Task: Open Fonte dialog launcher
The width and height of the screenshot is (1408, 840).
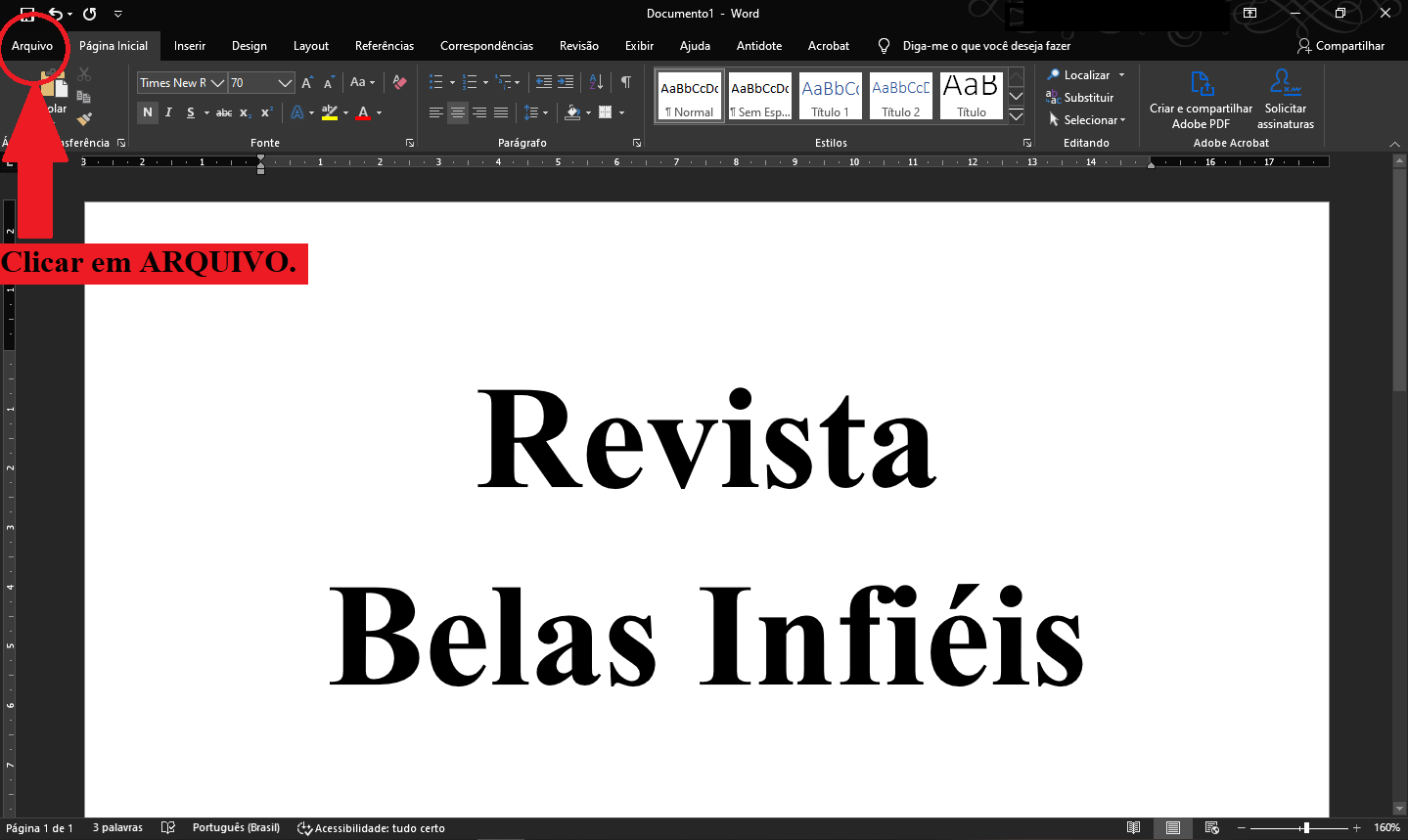Action: tap(410, 143)
